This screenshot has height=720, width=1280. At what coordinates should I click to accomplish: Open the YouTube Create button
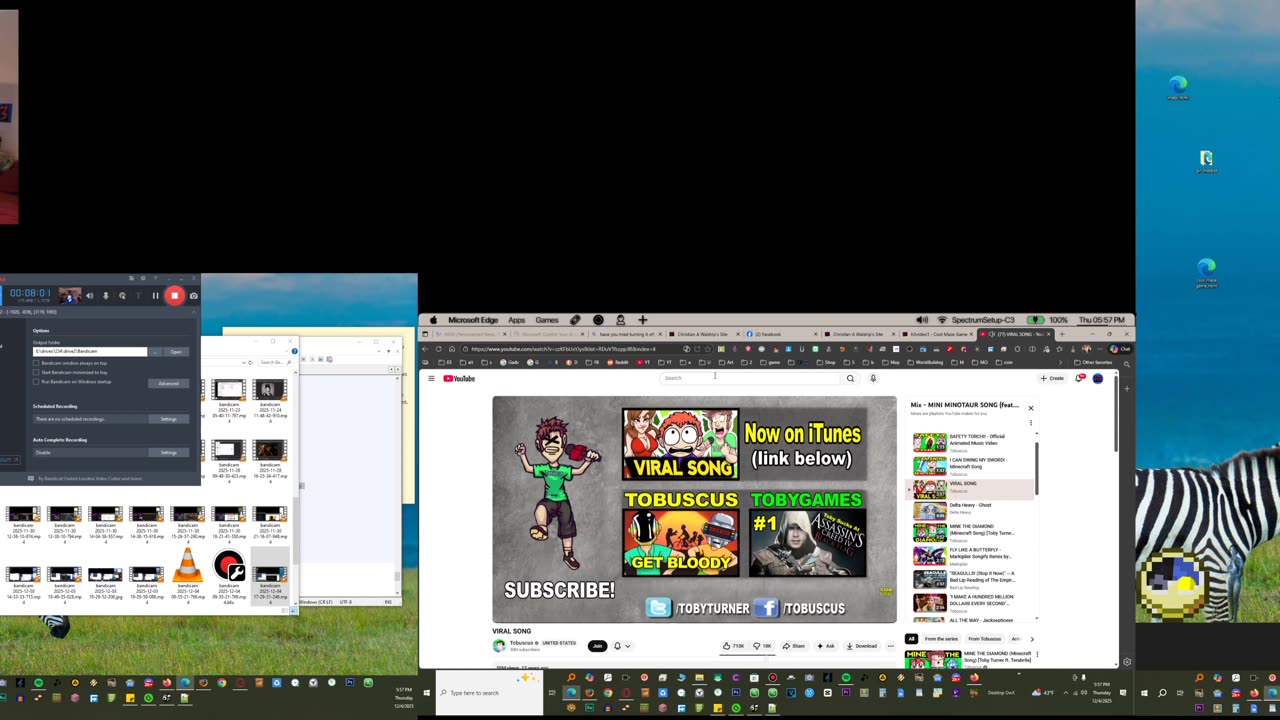pyautogui.click(x=1052, y=378)
